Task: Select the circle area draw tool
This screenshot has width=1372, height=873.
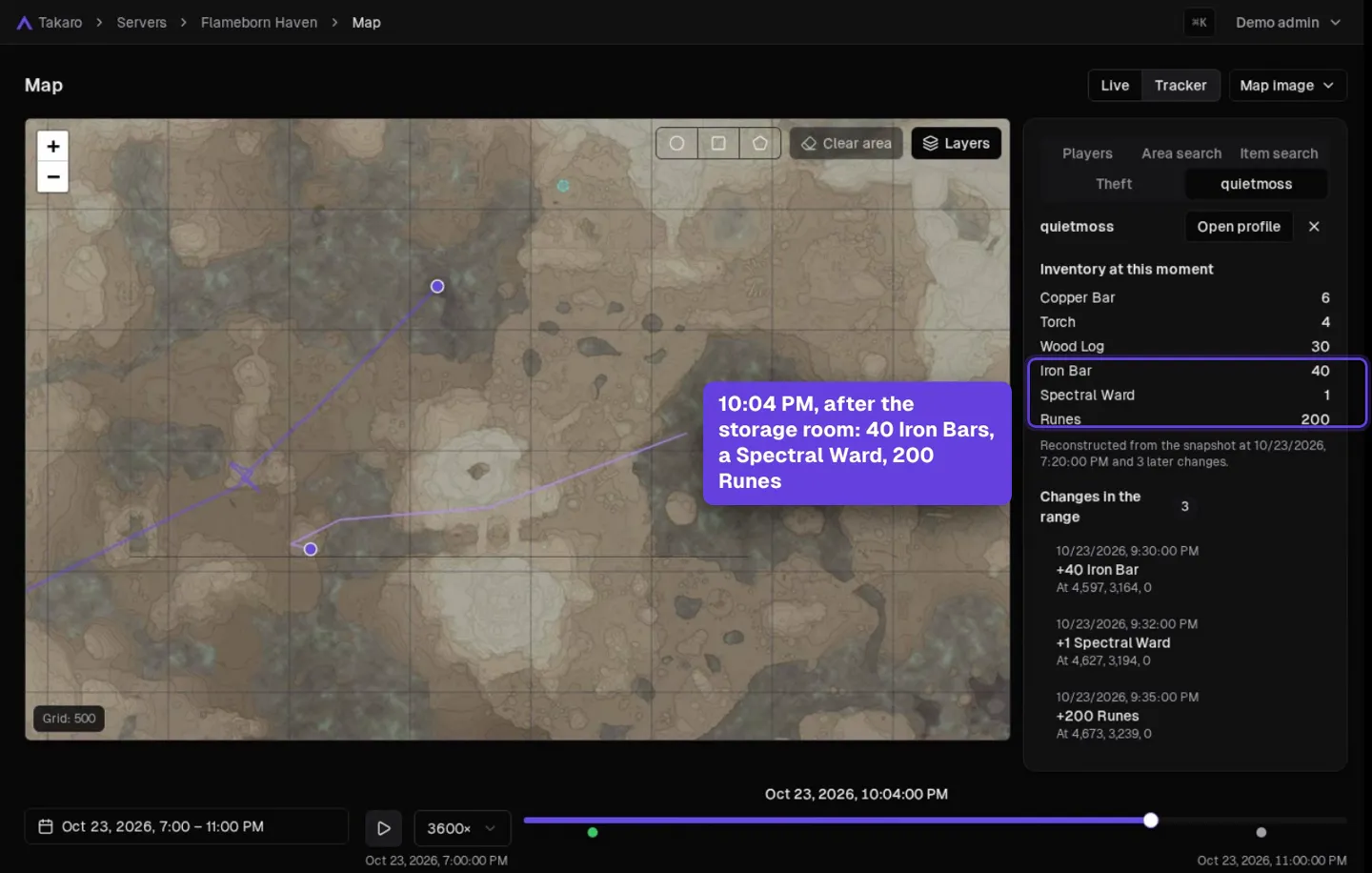Action: 676,143
